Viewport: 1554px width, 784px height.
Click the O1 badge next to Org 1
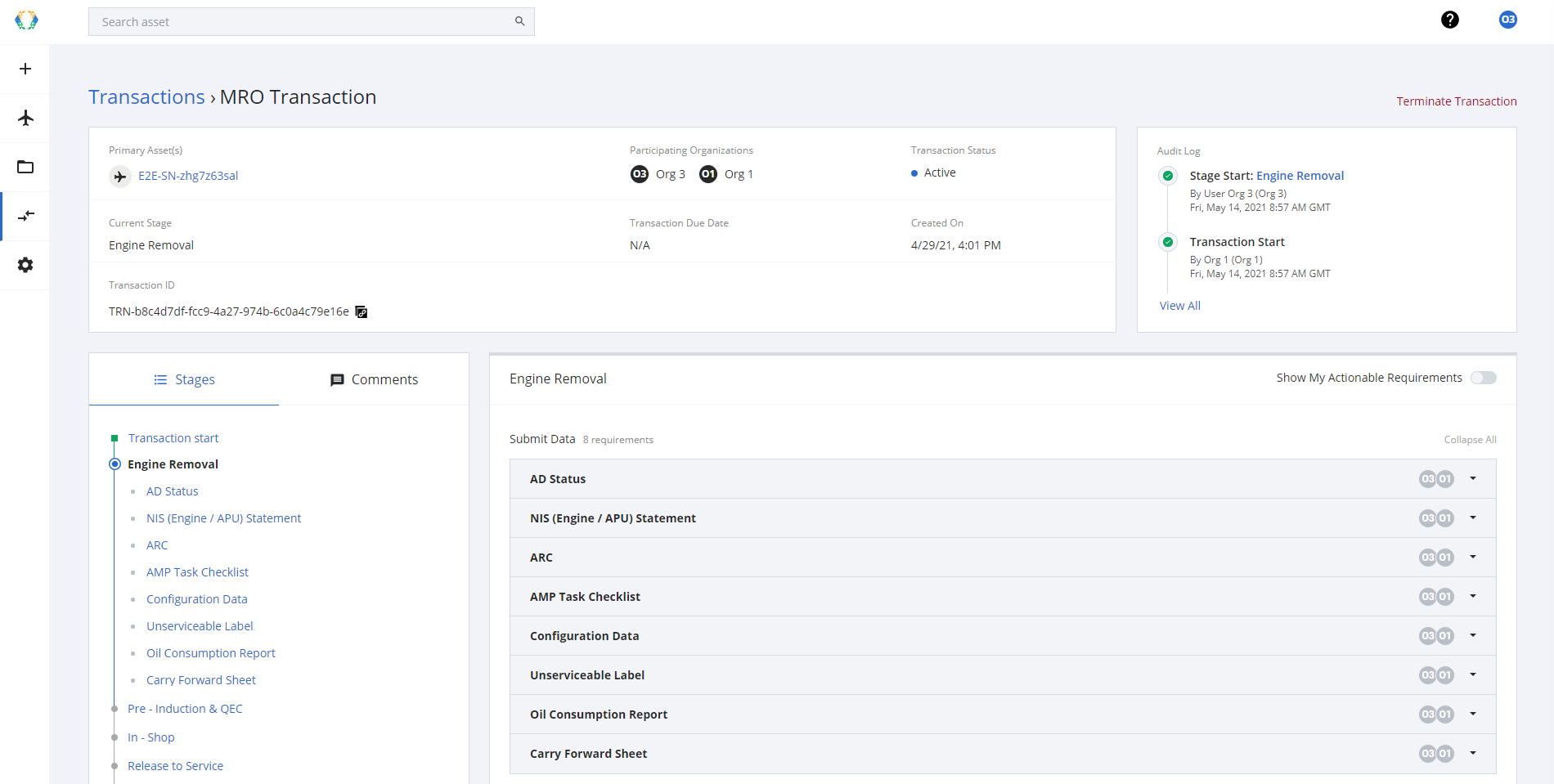pos(708,174)
